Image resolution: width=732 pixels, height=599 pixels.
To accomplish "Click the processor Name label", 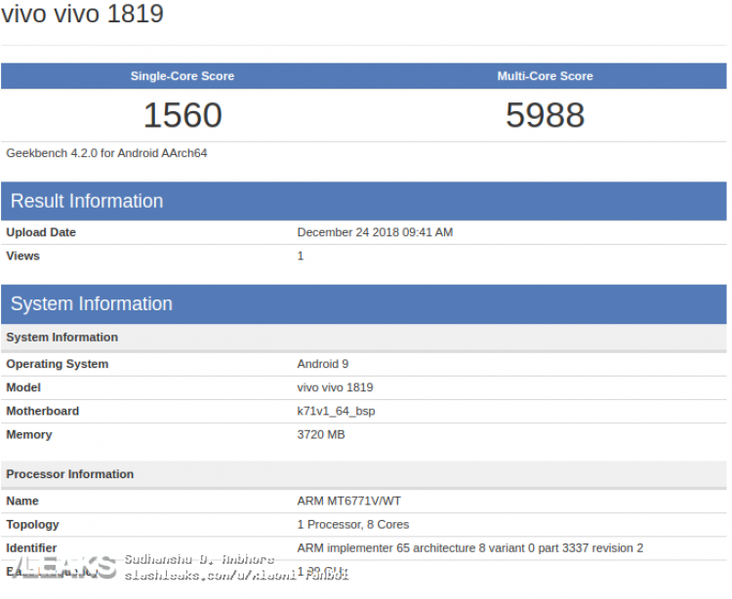I will 22,501.
